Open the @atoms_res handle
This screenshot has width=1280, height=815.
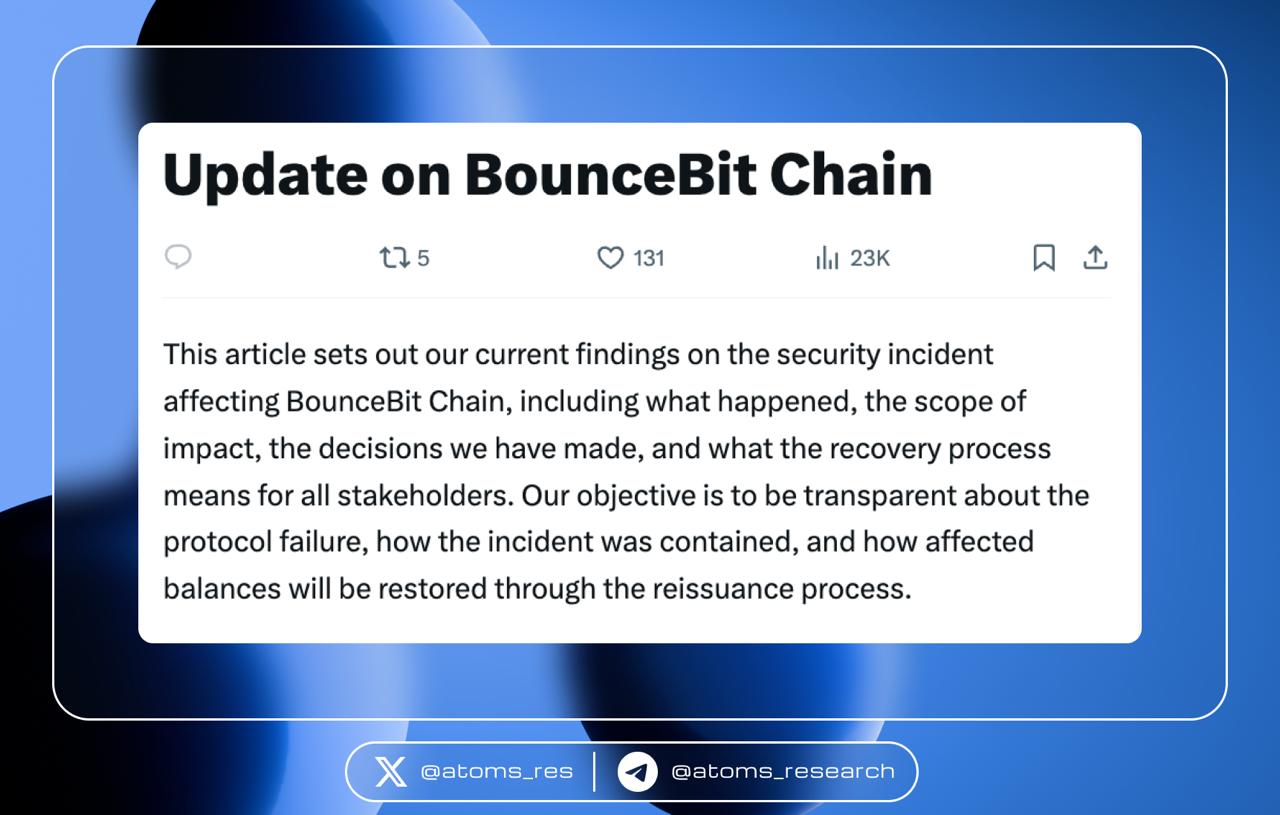point(497,771)
